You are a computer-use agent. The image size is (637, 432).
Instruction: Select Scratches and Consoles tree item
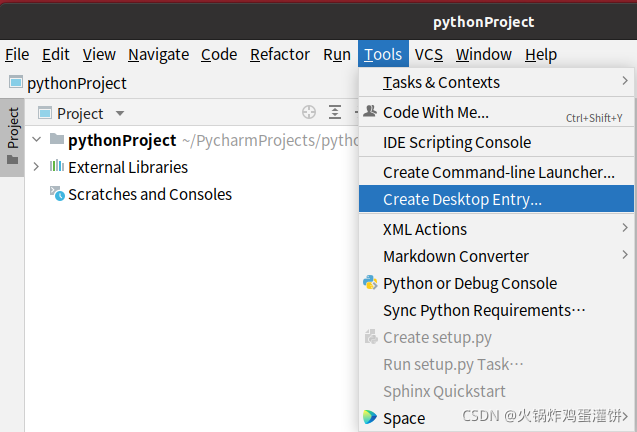pos(150,194)
